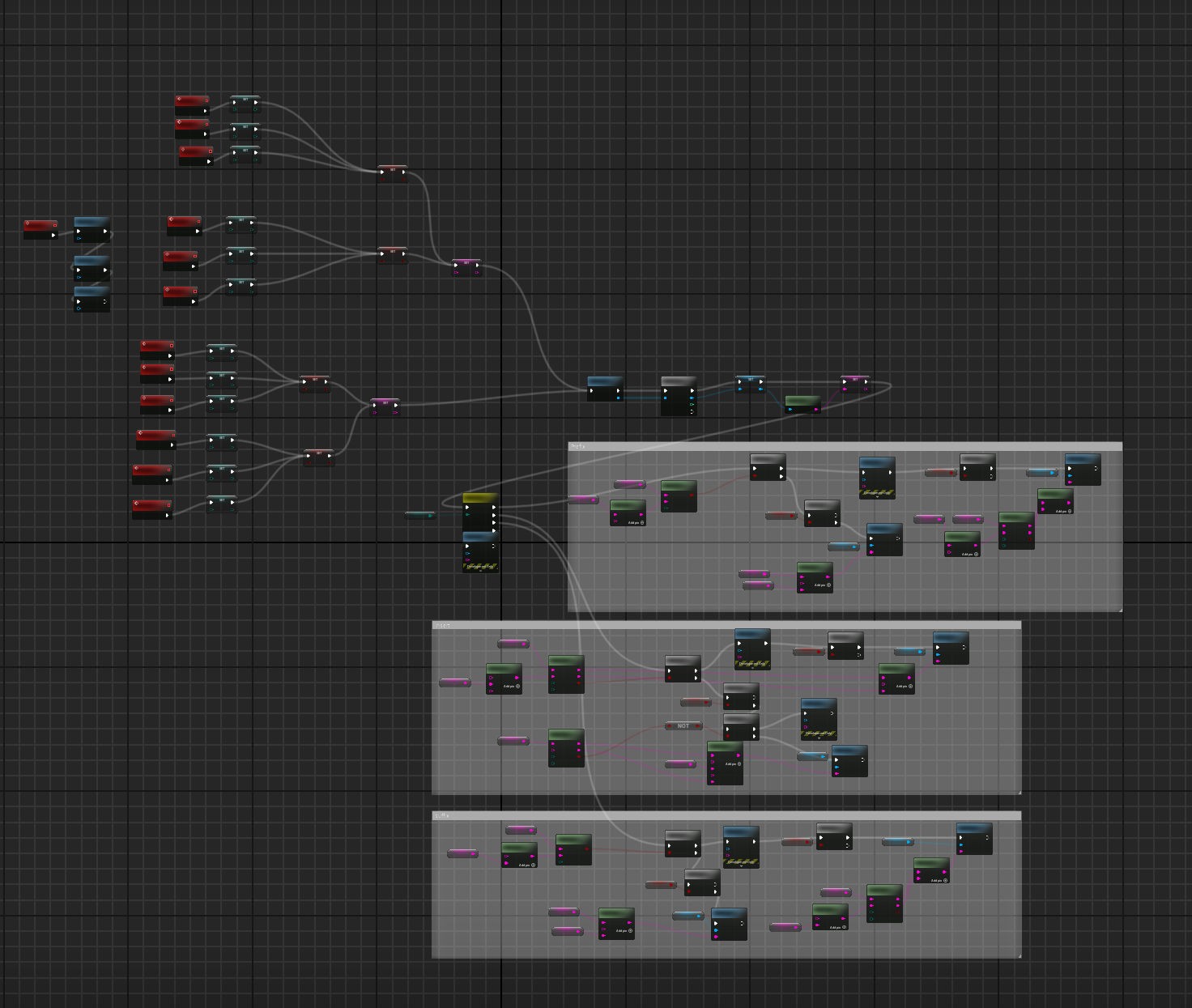Select the gray macro node next to the cyan SET
Viewport: 1192px width, 1008px height.
tap(679, 397)
